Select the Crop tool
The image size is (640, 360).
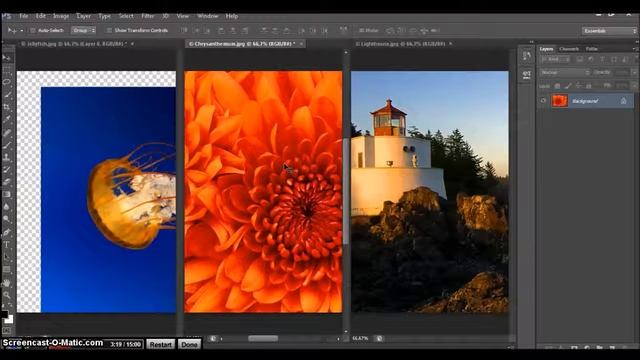point(7,107)
